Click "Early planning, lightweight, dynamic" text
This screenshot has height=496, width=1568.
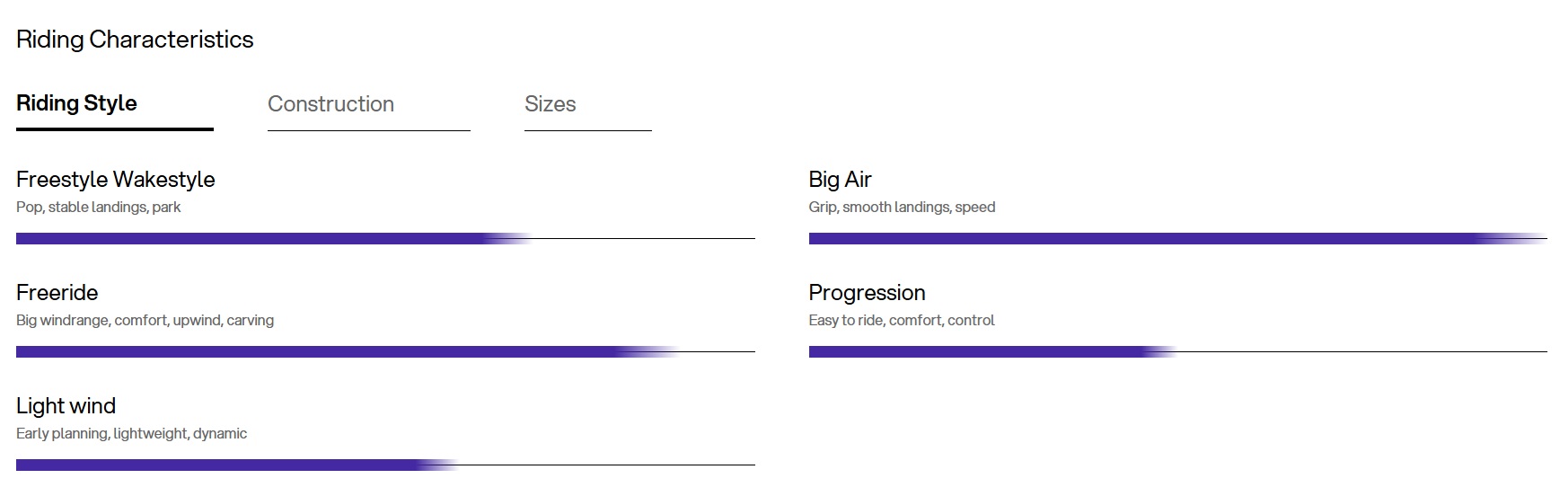click(132, 434)
